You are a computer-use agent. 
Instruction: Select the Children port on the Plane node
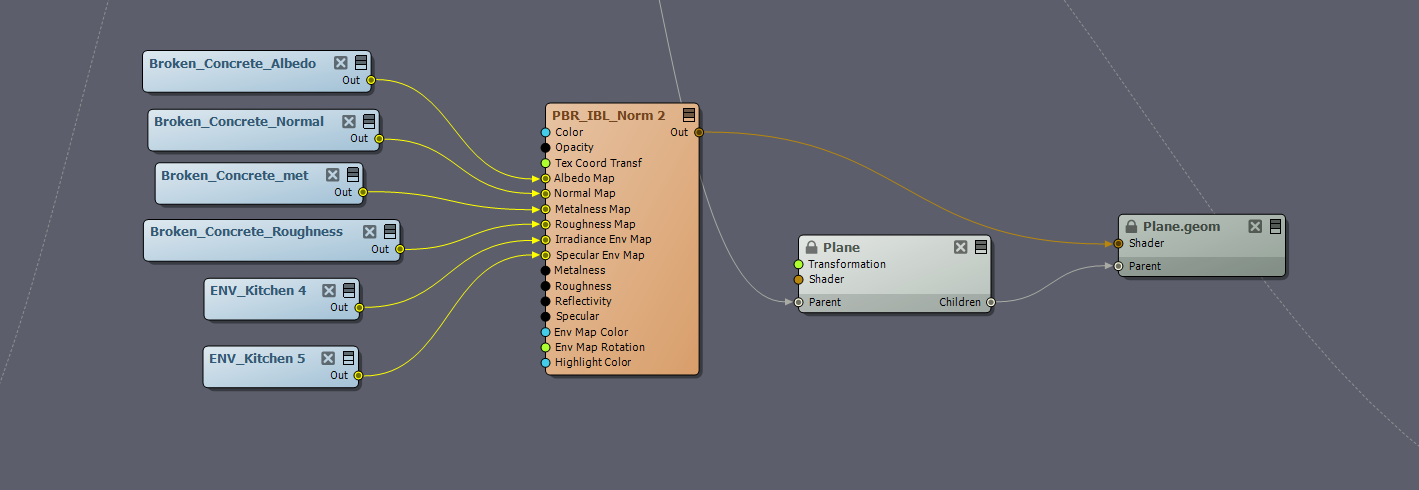pos(990,302)
